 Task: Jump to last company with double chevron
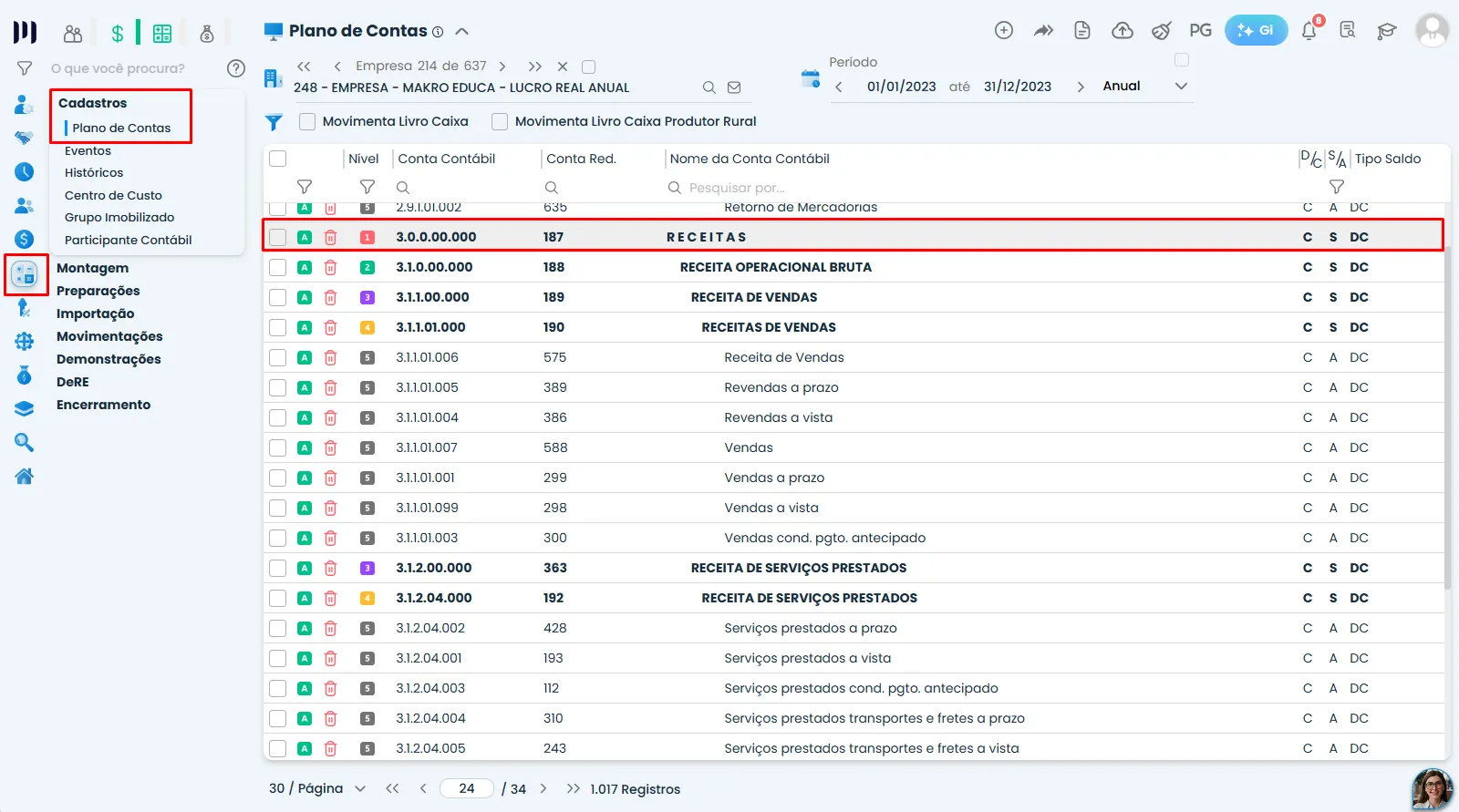coord(534,67)
